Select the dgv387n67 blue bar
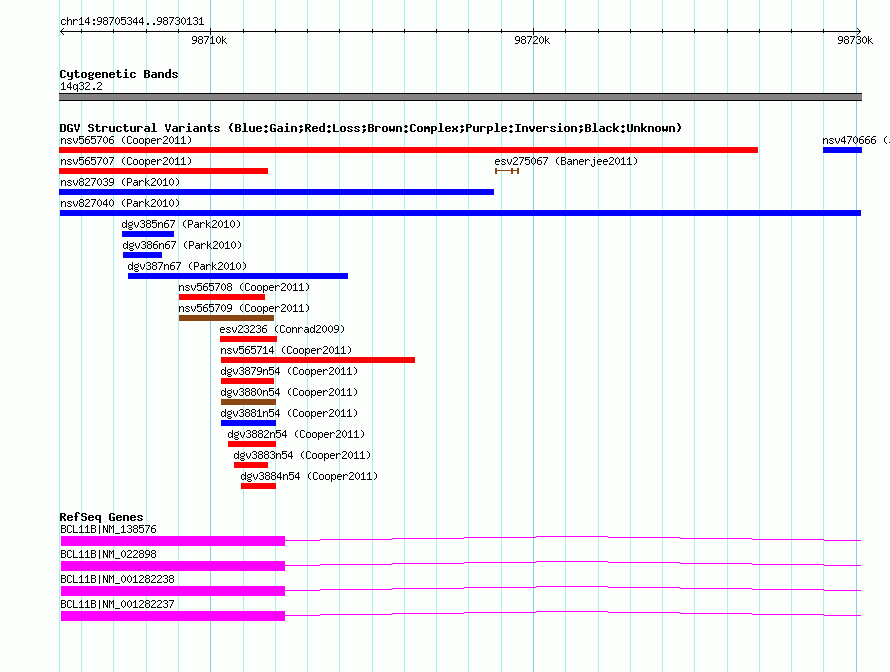 click(238, 276)
